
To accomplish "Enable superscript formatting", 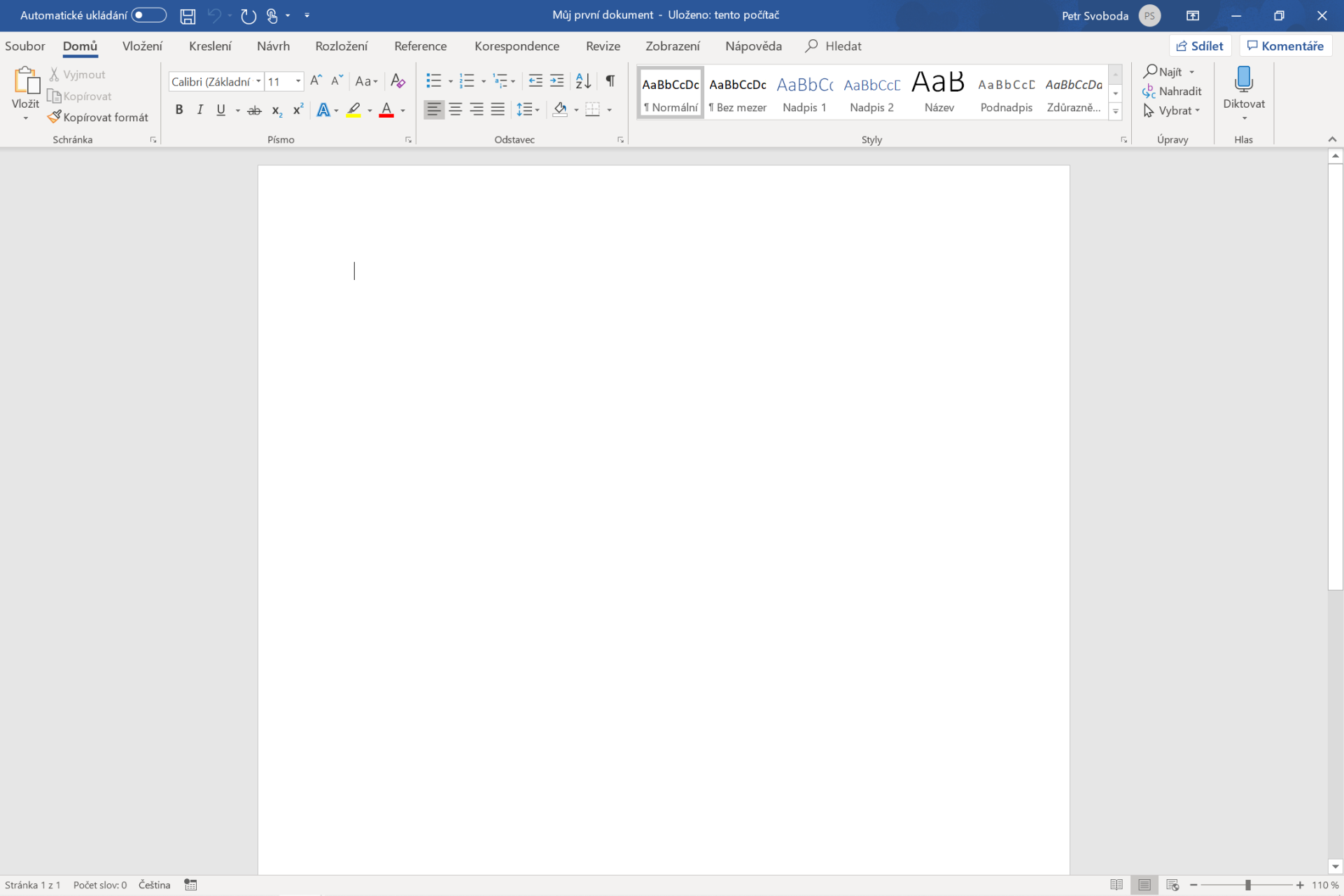I will click(x=297, y=109).
